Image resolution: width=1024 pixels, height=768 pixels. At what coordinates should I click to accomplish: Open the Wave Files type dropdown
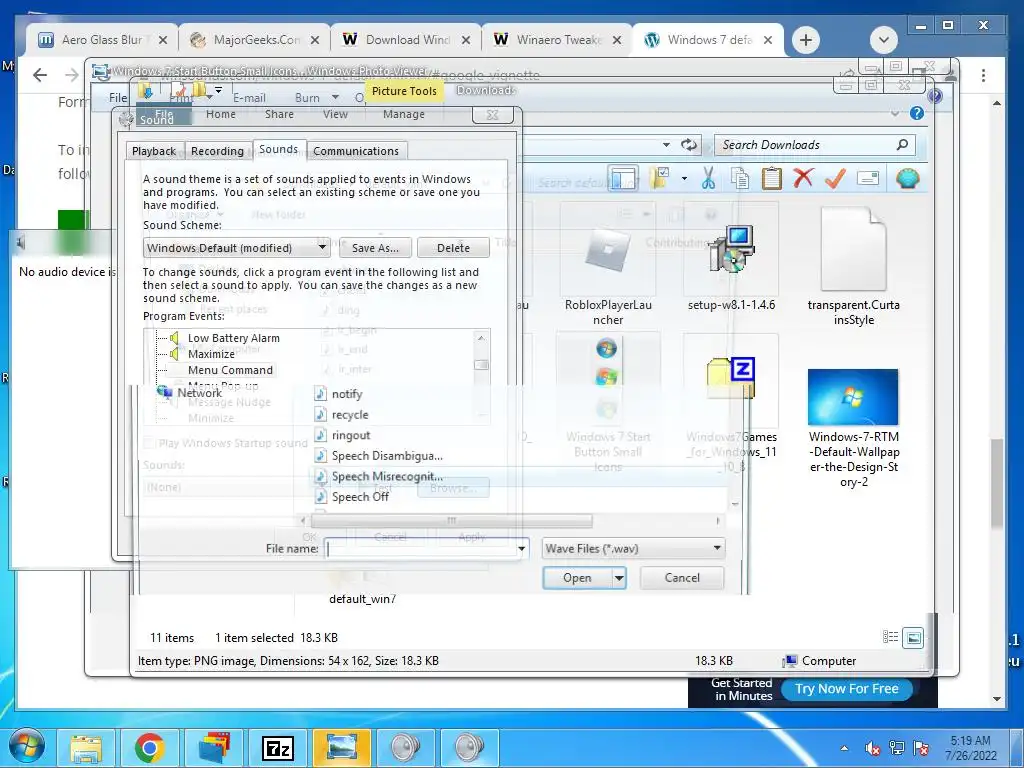[x=633, y=549]
